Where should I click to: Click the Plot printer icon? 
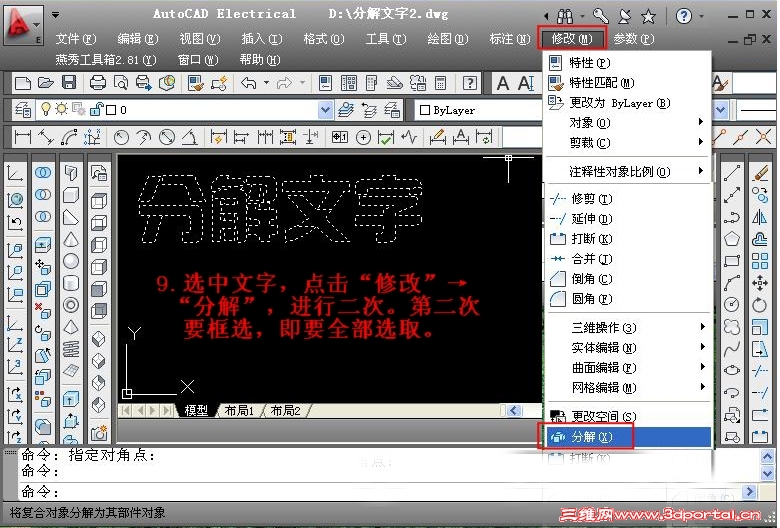point(98,83)
